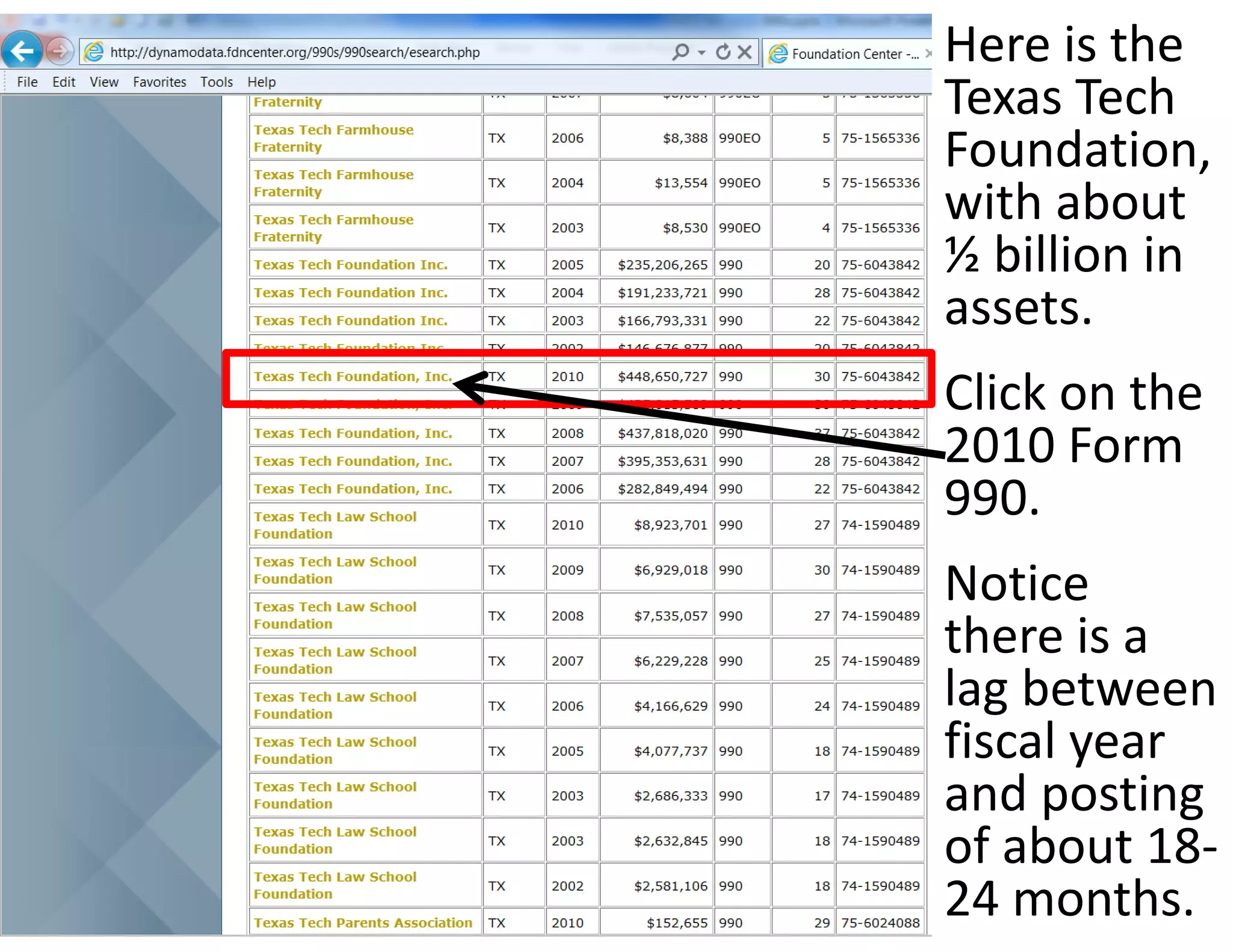1233x952 pixels.
Task: Click the browser Forward arrow button
Action: click(59, 52)
